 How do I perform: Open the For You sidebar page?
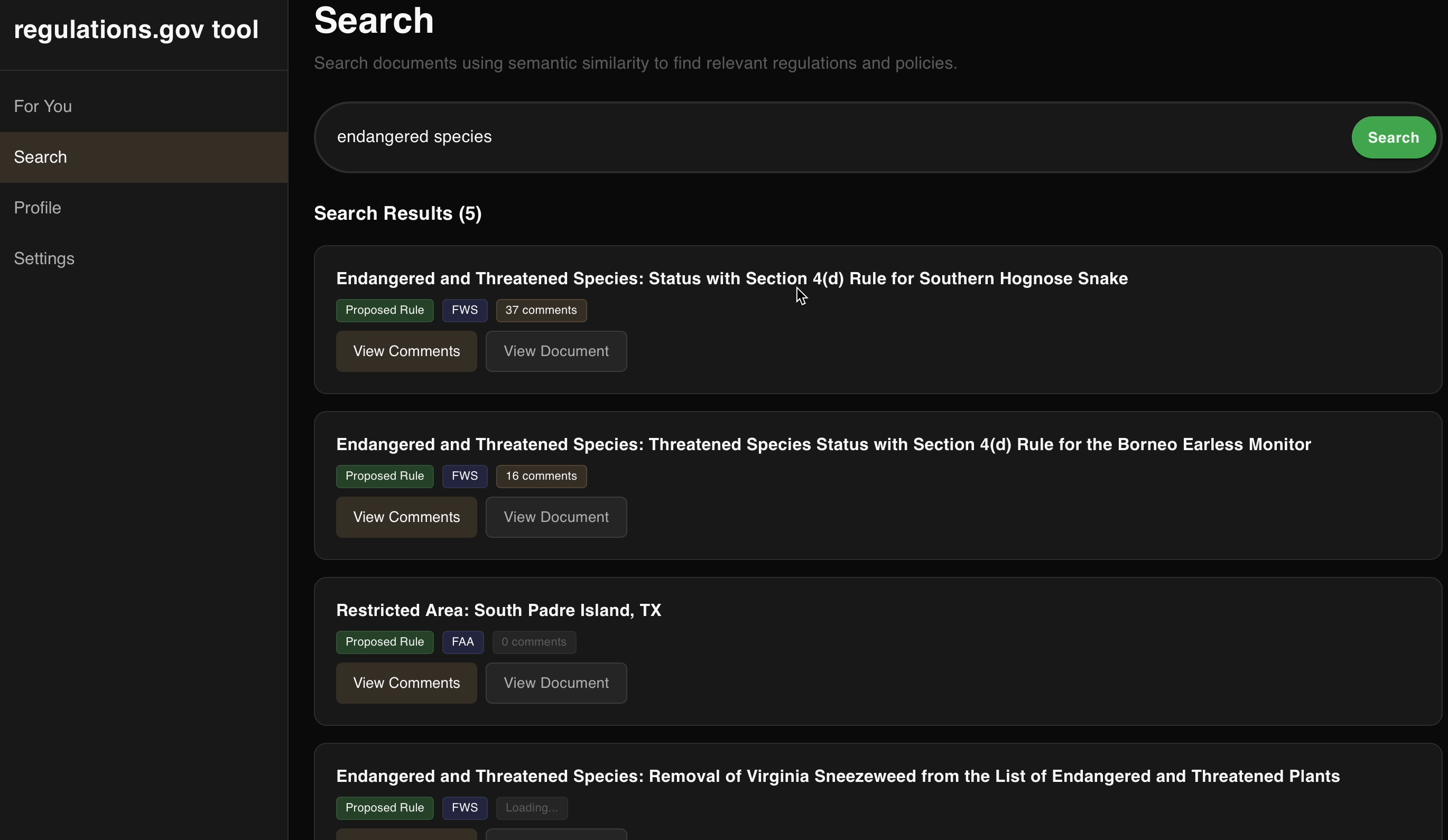pyautogui.click(x=43, y=106)
